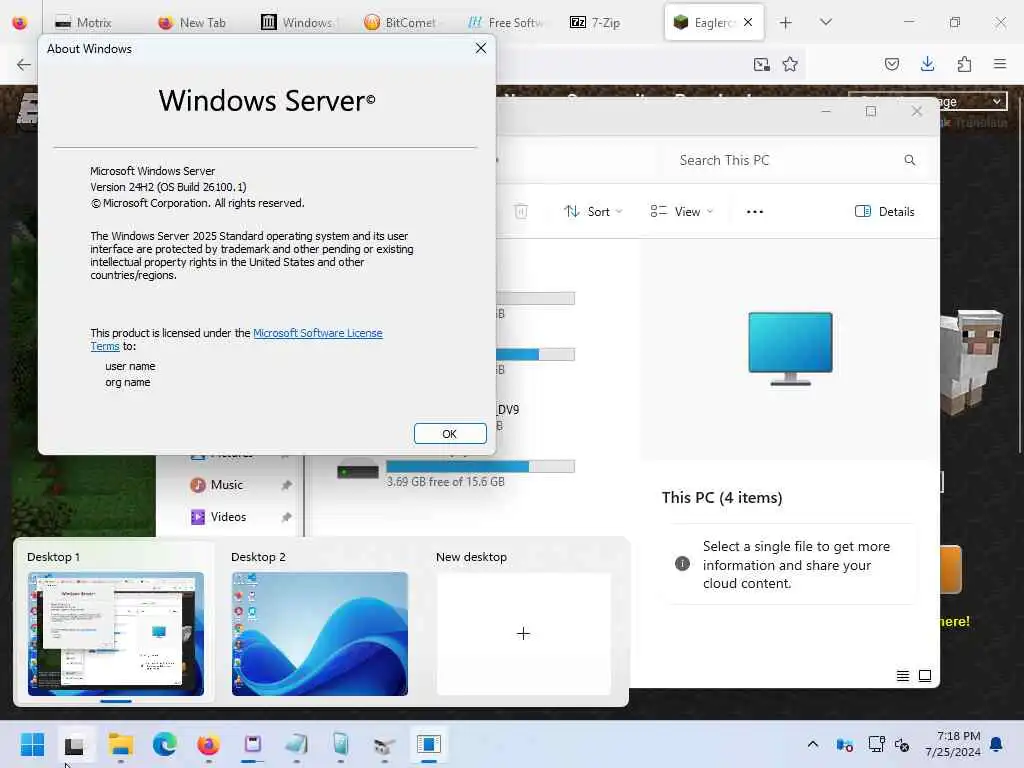Open the Firefox extensions puzzle icon

(x=964, y=64)
